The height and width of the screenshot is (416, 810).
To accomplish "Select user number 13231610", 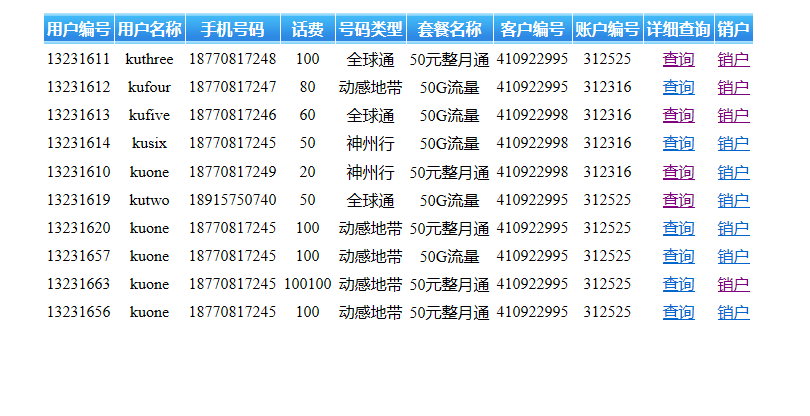I will (79, 172).
